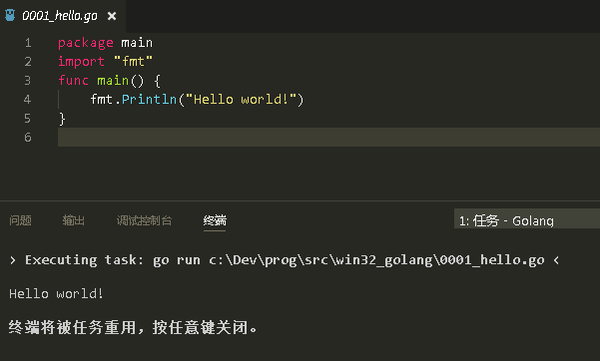Click the "Hello world!" string literal
Viewport: 600px width, 361px height.
click(241, 100)
